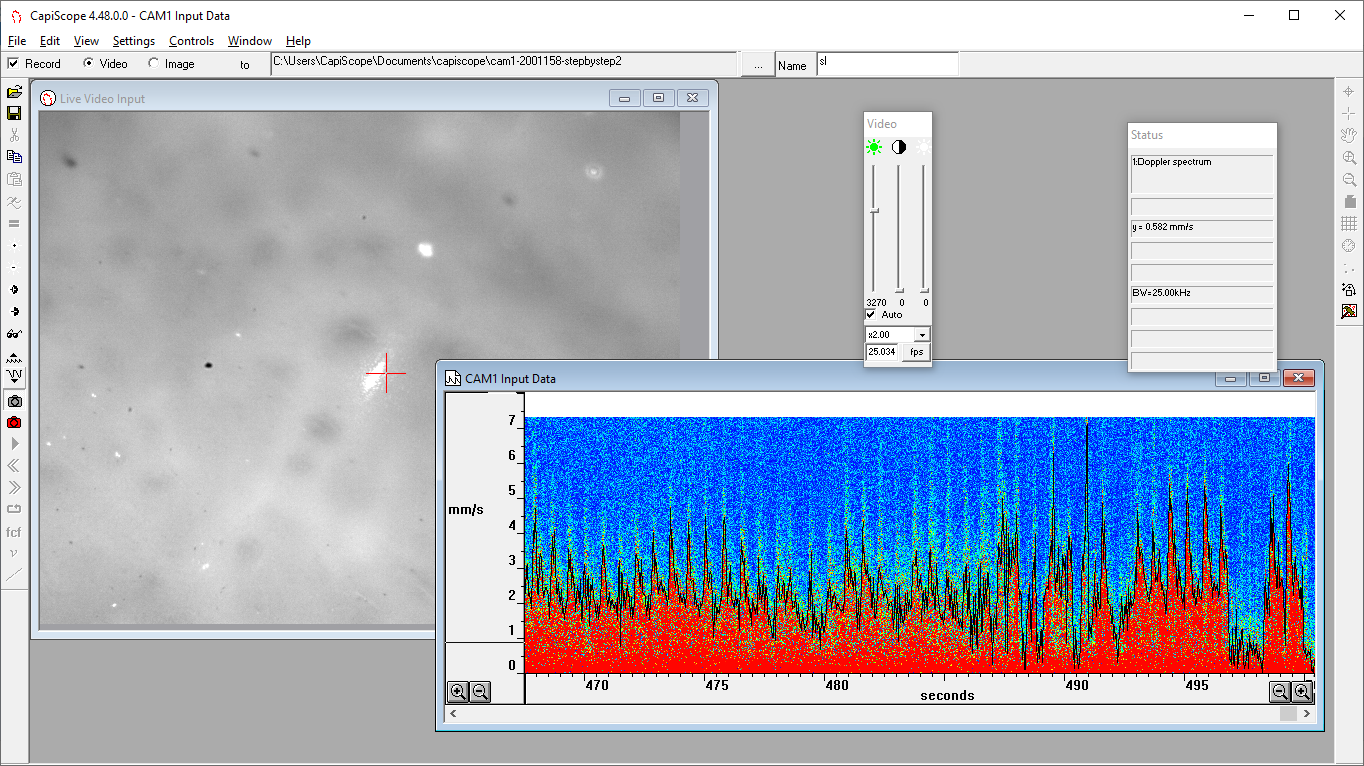Click the '1:Doppler spectrum' status text

point(1171,162)
